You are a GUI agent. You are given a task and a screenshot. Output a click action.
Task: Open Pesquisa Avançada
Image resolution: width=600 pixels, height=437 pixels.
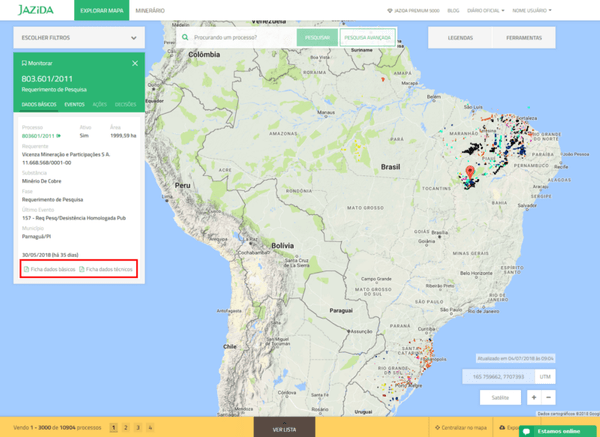[x=368, y=37]
